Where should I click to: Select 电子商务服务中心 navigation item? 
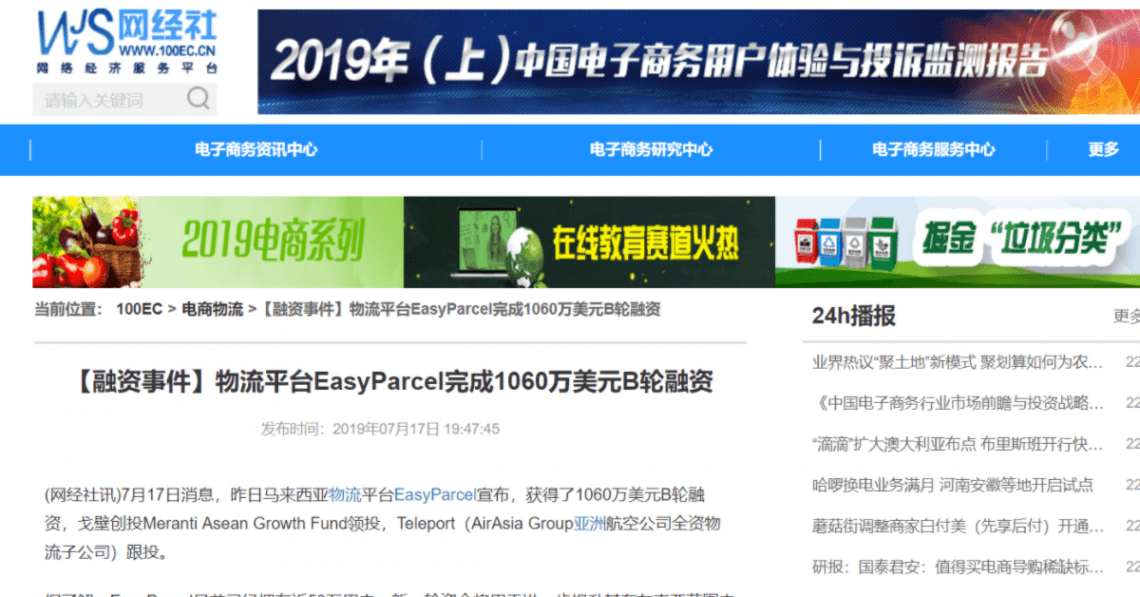tap(933, 150)
